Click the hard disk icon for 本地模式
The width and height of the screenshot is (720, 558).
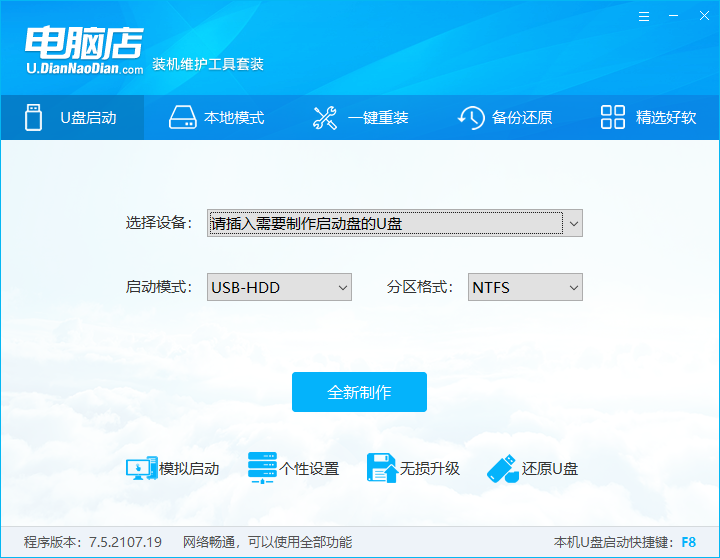tap(183, 118)
